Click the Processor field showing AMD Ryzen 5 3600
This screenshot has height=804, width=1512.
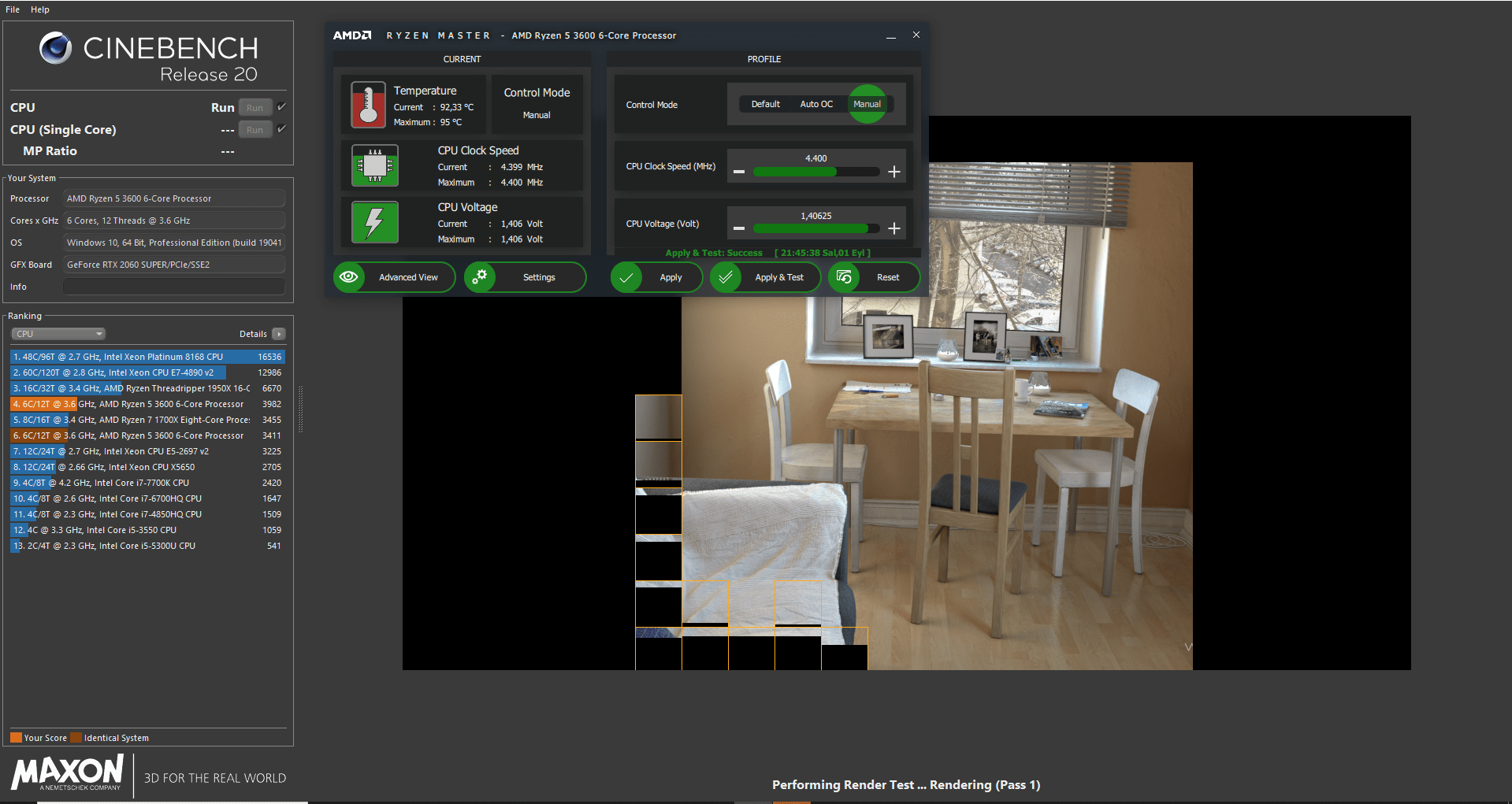174,198
